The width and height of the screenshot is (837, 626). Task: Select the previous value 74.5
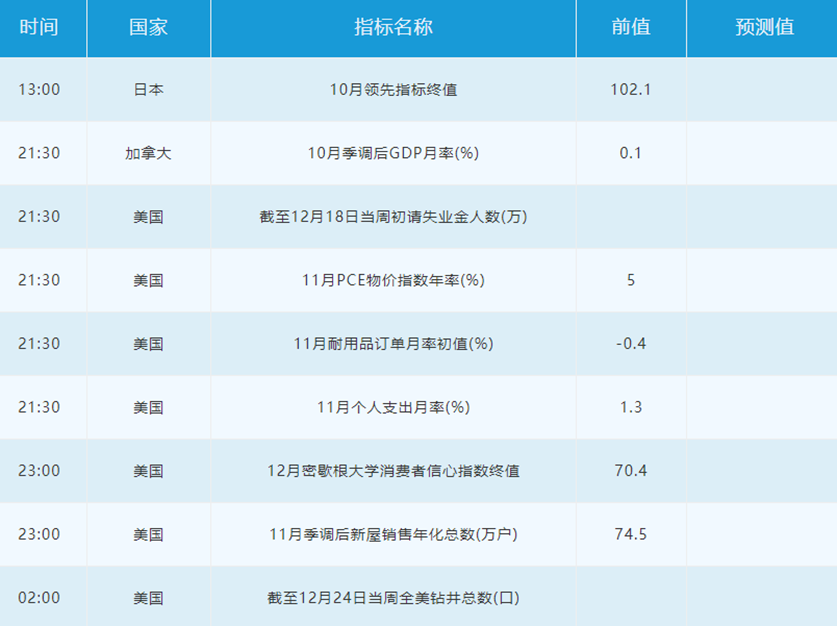[631, 534]
